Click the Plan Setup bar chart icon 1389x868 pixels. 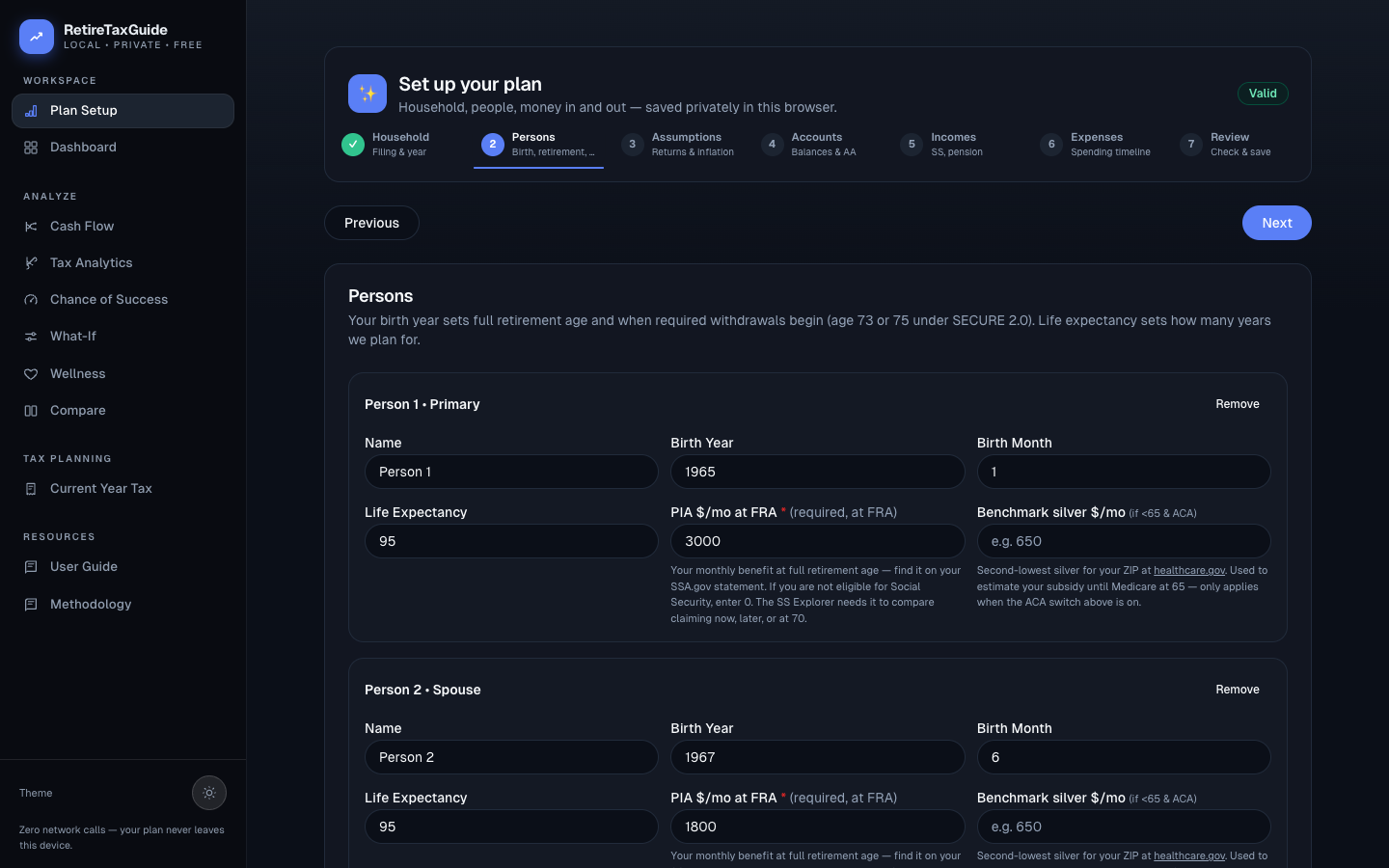tap(31, 111)
